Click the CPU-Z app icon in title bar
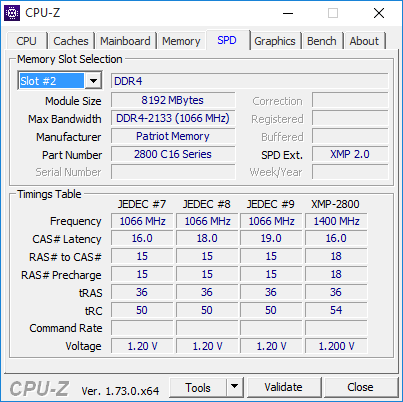 [12, 13]
